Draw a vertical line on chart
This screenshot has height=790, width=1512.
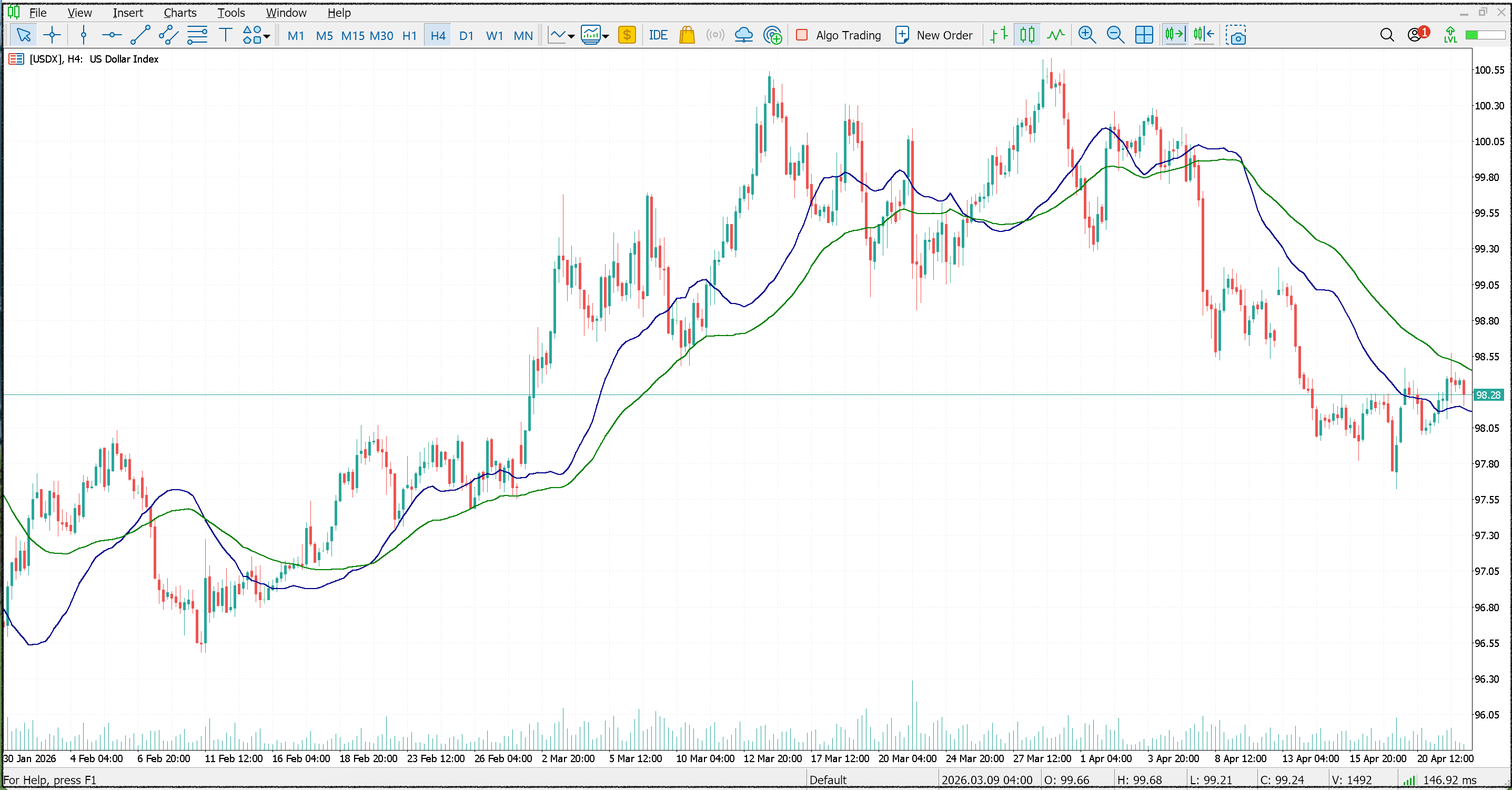[x=84, y=35]
